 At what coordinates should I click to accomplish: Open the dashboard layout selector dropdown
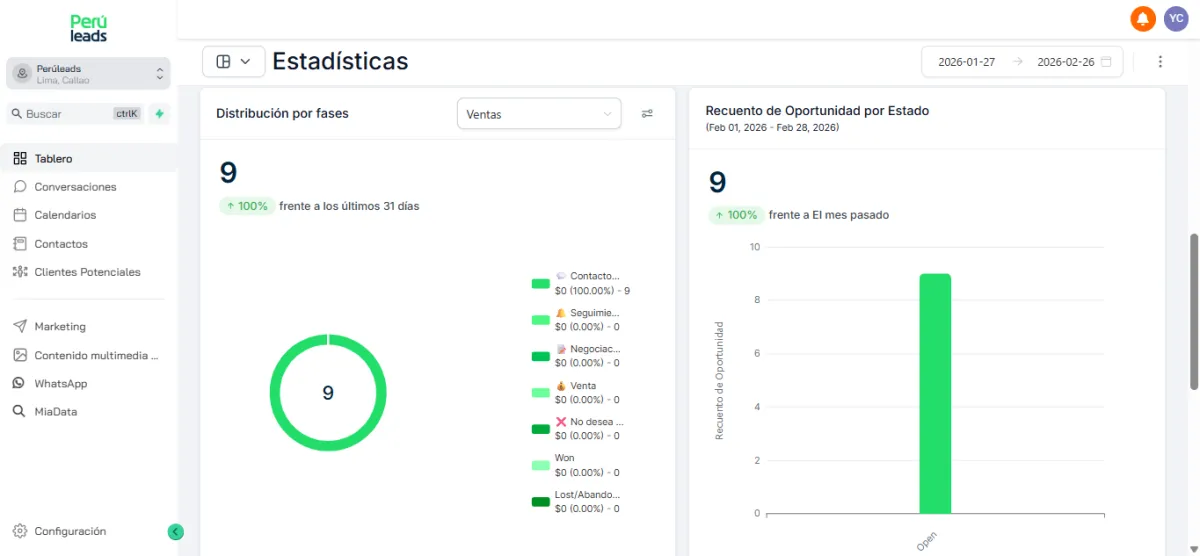pos(233,61)
